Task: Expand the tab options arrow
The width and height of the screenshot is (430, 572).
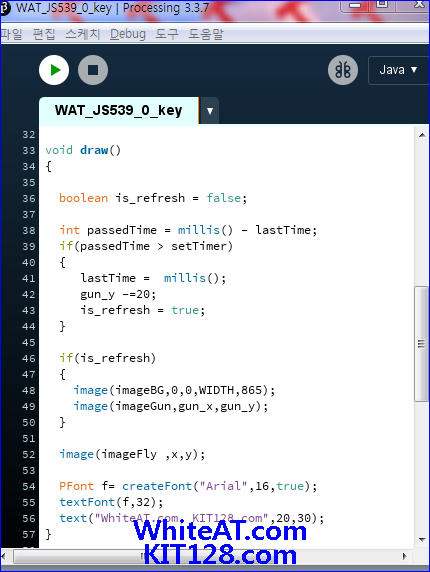Action: [210, 111]
